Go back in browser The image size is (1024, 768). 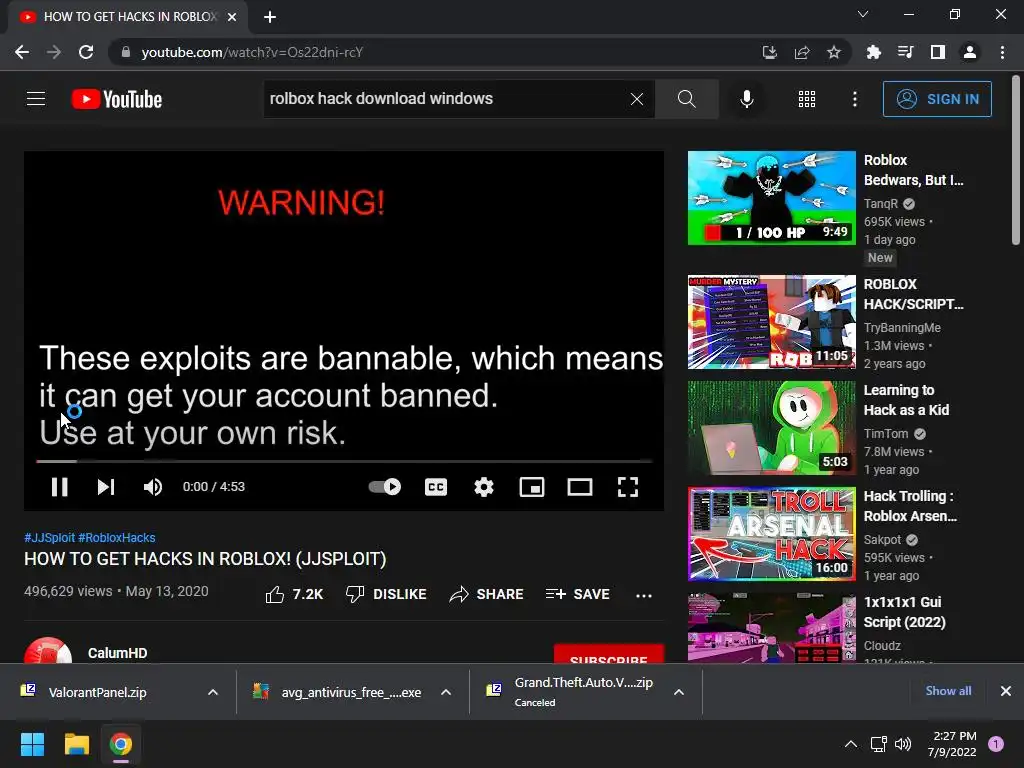22,52
